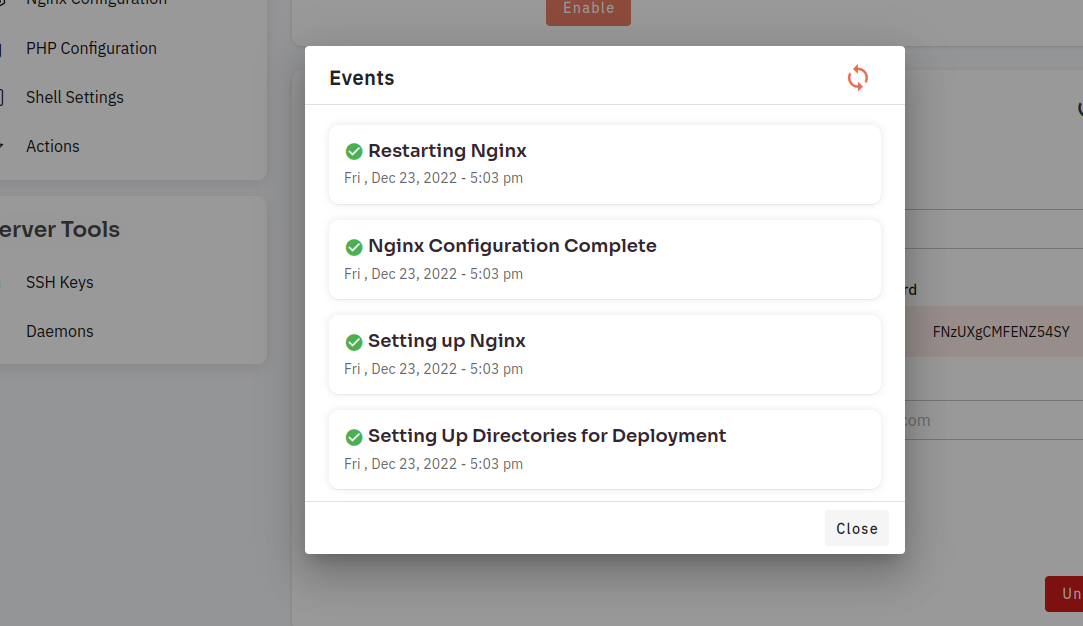Screen dimensions: 1083x626
Task: Open Shell Settings in the sidebar
Action: (75, 97)
